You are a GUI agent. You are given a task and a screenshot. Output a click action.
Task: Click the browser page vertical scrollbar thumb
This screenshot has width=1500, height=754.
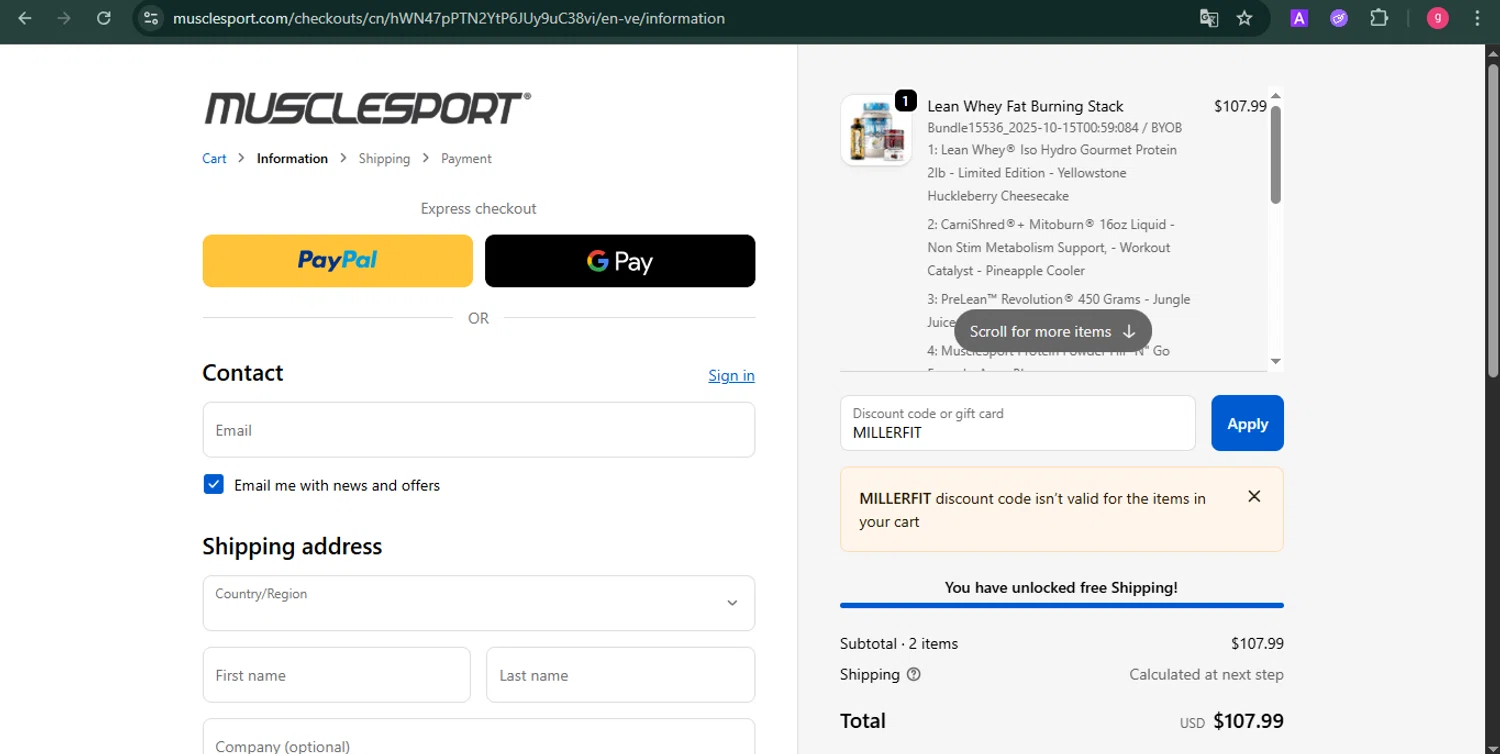(x=1493, y=220)
